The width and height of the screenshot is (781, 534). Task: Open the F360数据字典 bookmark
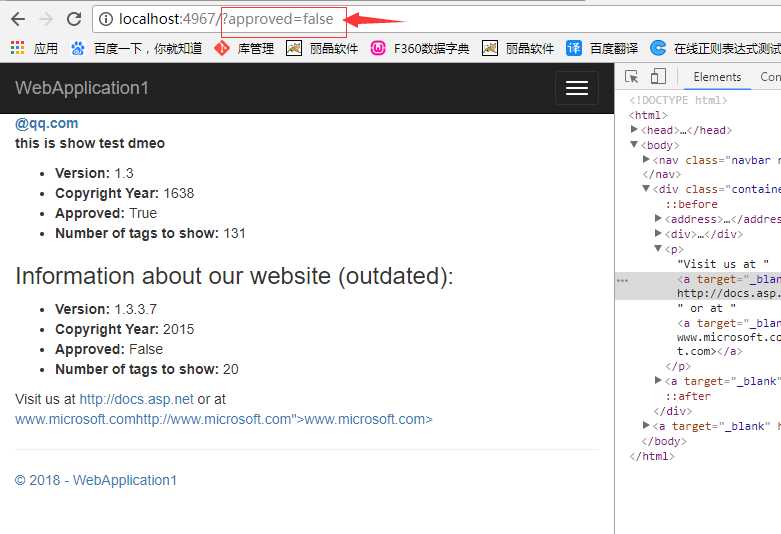(x=420, y=48)
